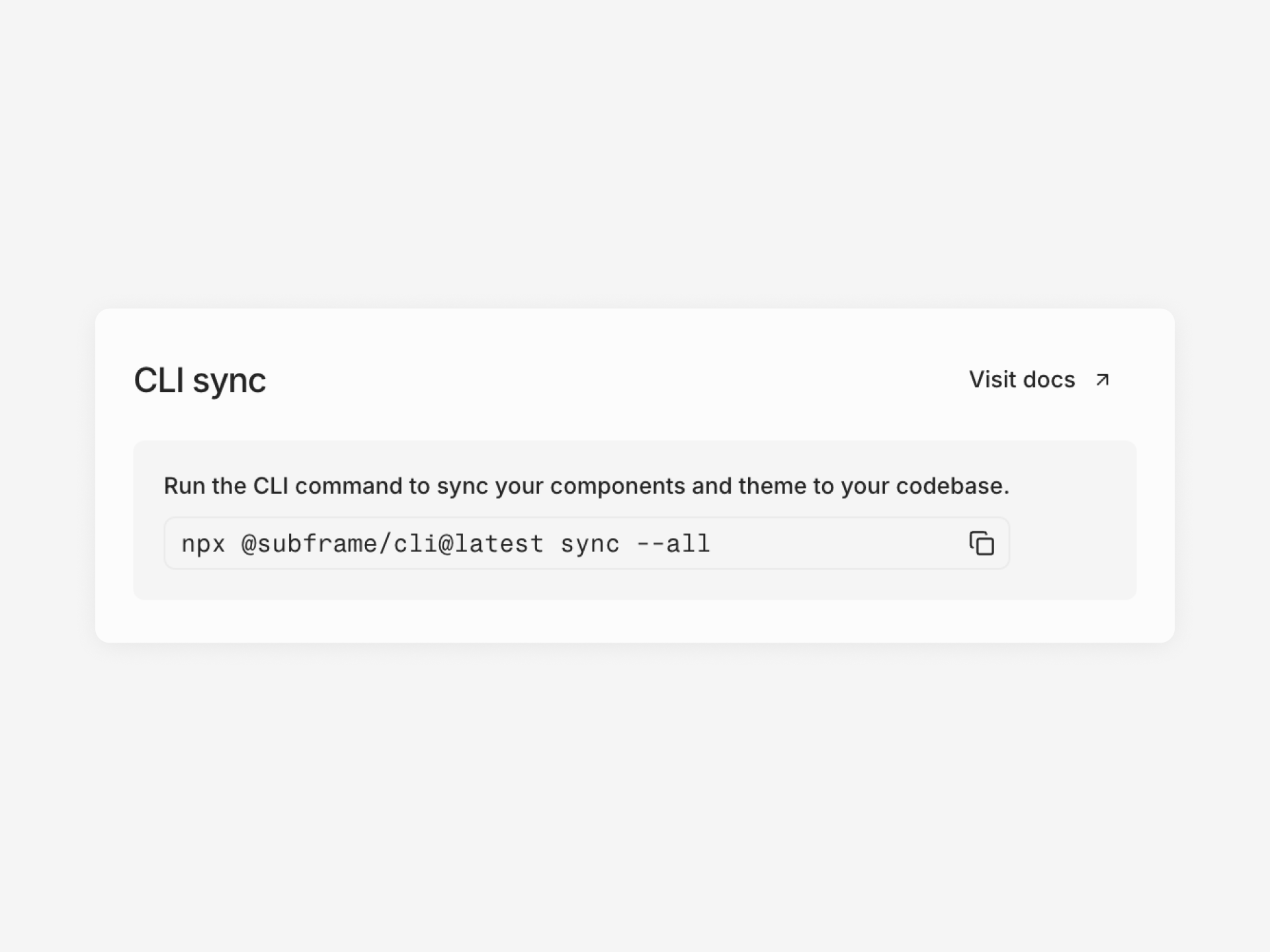Select the CLI sync heading
Viewport: 1270px width, 952px height.
click(x=200, y=380)
